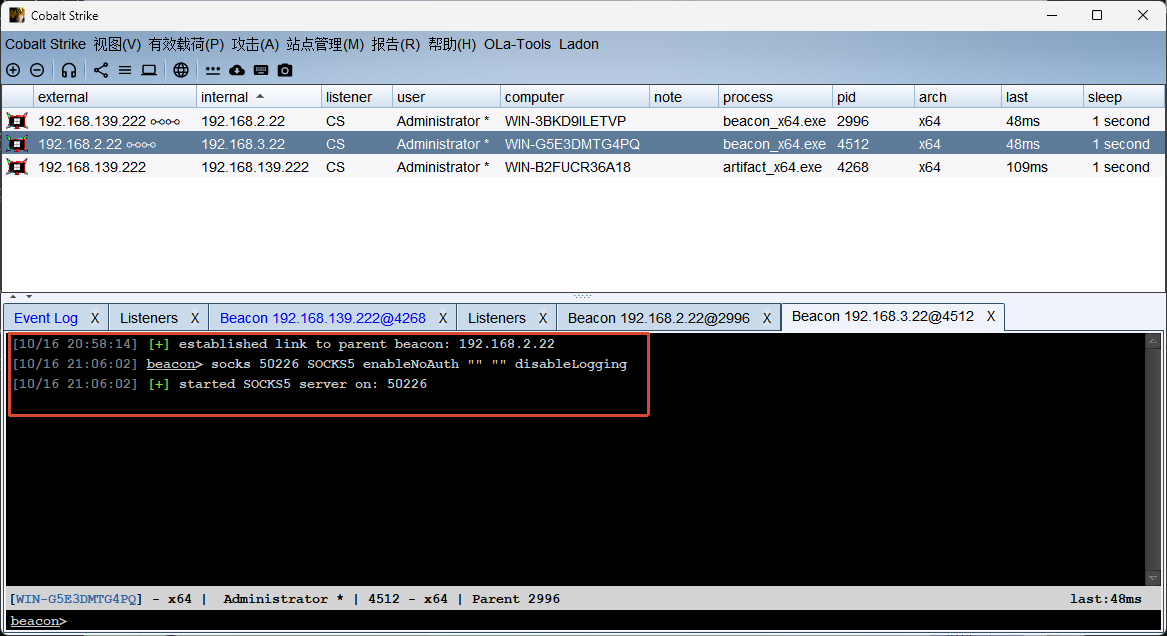Switch to Beacon 192.168.2.22@2996 tab
The width and height of the screenshot is (1167, 636).
pyautogui.click(x=659, y=318)
